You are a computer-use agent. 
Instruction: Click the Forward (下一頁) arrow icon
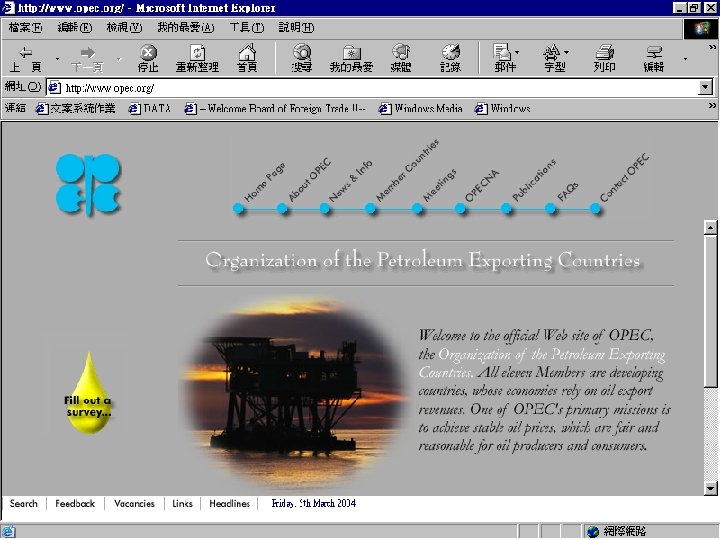coord(87,52)
